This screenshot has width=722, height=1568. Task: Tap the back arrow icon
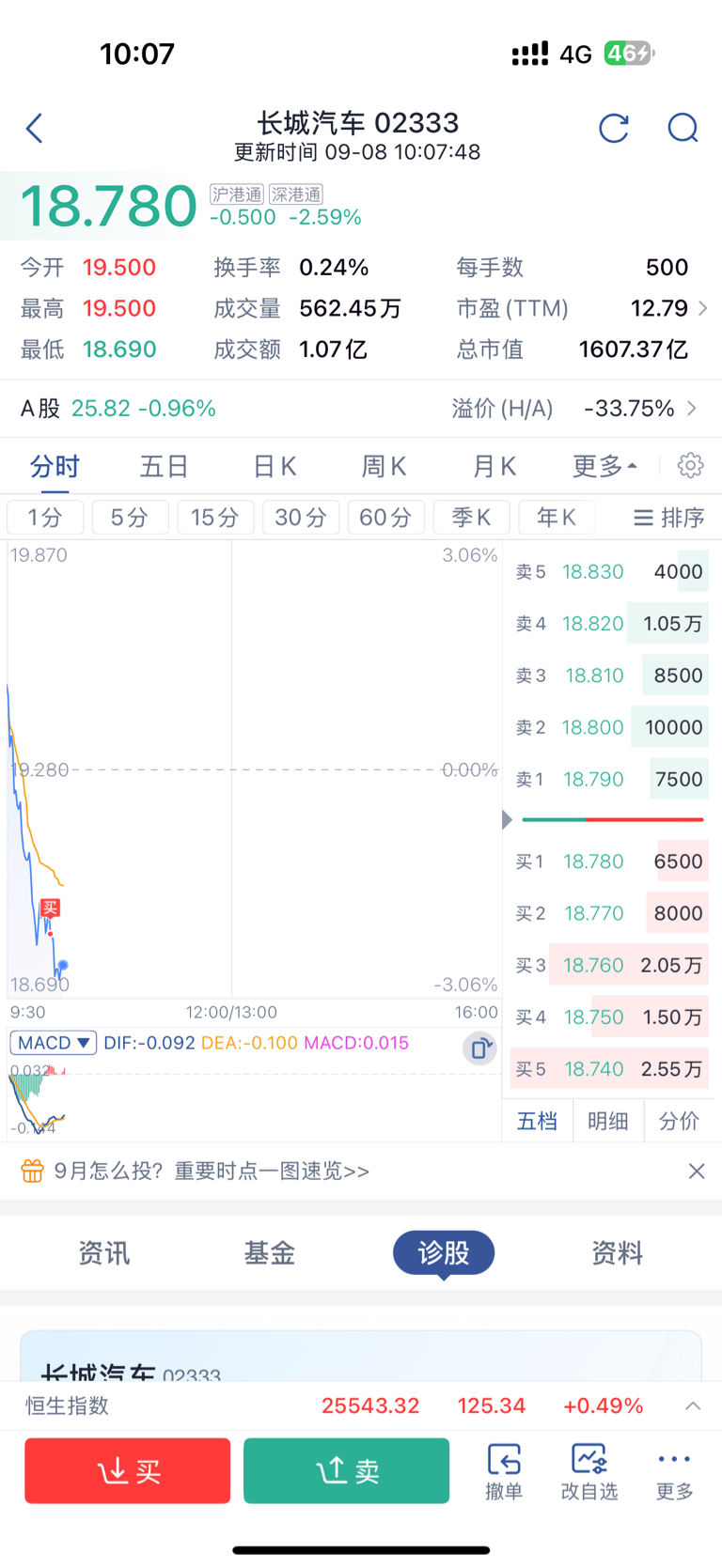click(35, 128)
